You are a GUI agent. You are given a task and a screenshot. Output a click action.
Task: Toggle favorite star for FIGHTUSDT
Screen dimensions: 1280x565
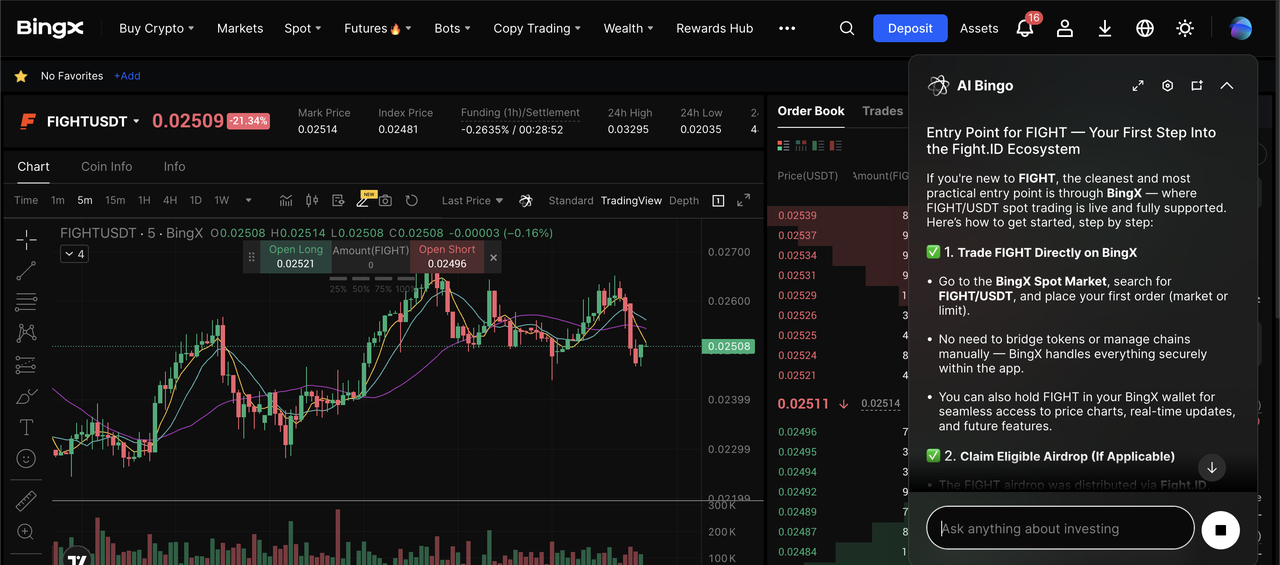[x=21, y=76]
